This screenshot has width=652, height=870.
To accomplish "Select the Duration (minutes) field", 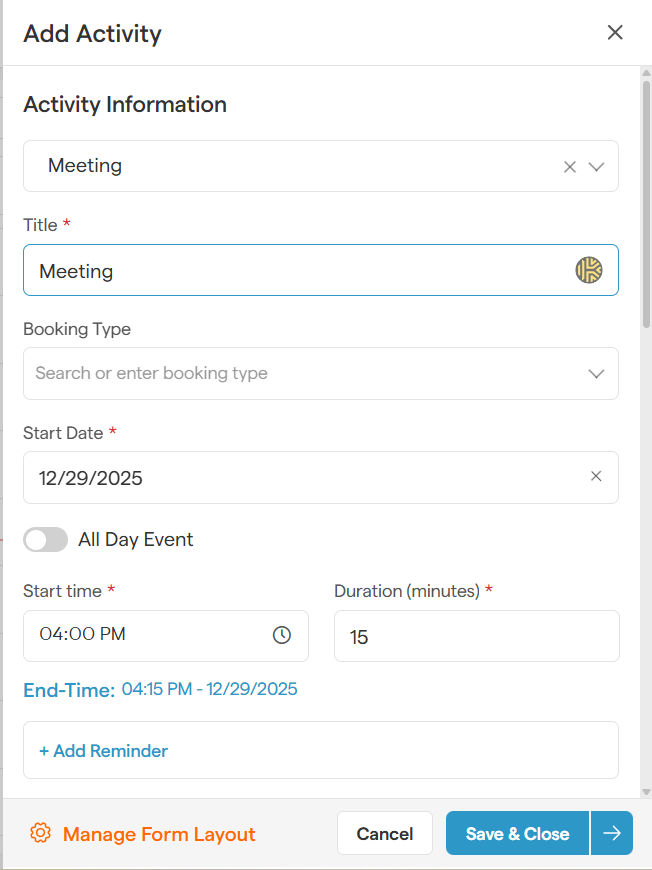I will pyautogui.click(x=477, y=636).
